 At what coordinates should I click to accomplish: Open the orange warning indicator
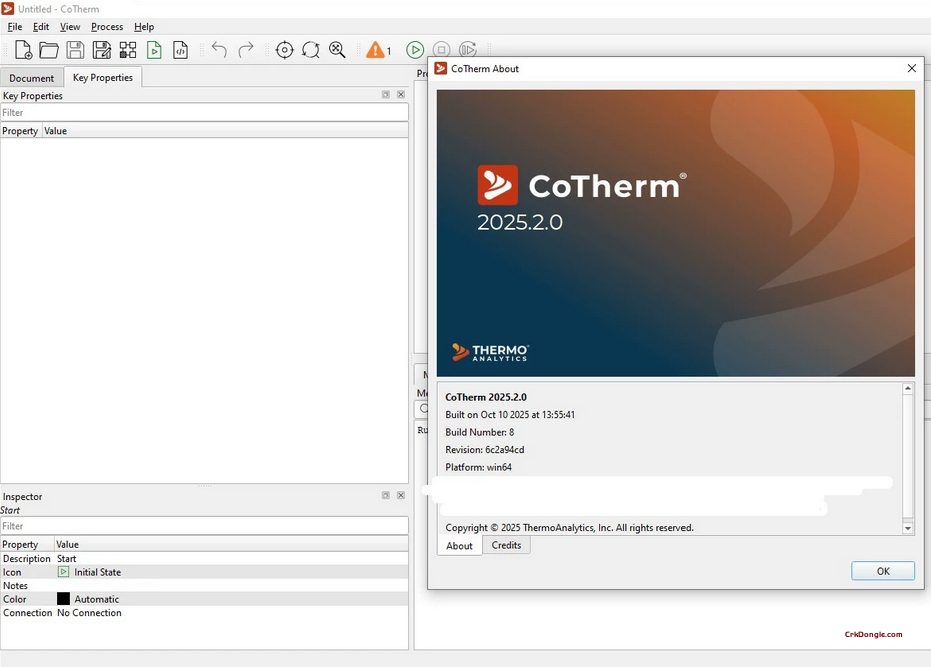pos(378,50)
